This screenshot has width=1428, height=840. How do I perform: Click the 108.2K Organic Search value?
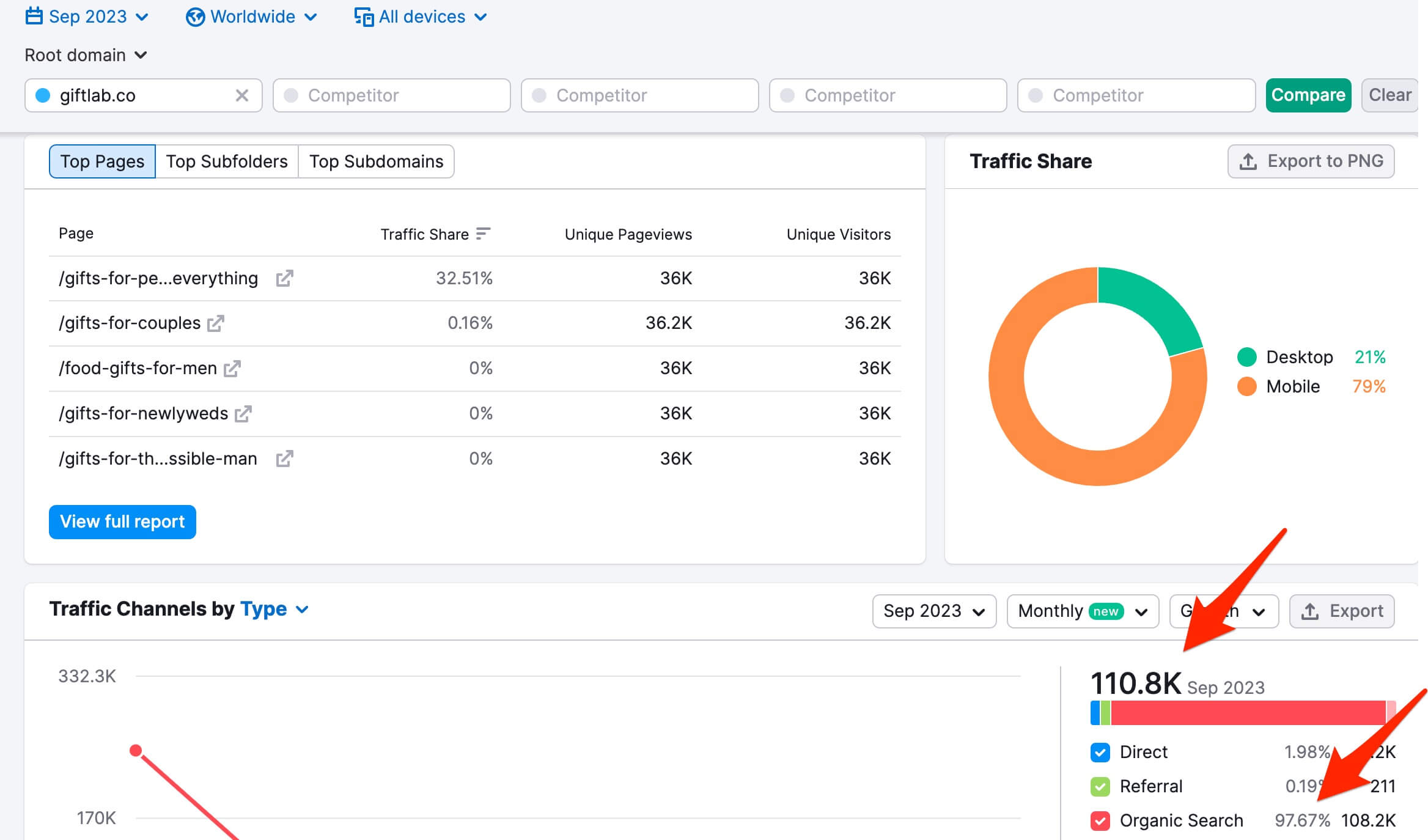click(x=1368, y=820)
